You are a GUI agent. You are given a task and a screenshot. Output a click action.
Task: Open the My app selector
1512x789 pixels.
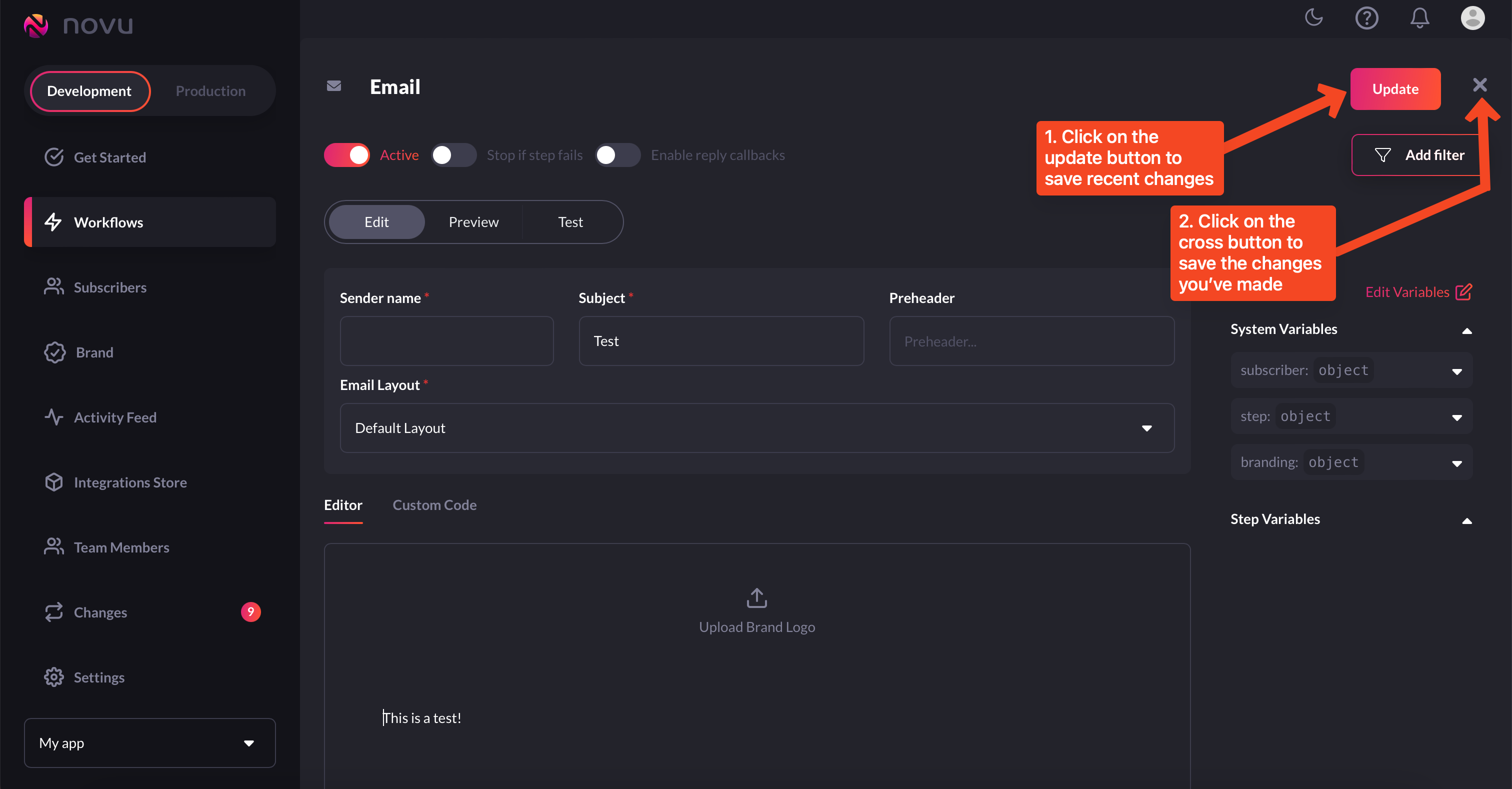pyautogui.click(x=149, y=742)
